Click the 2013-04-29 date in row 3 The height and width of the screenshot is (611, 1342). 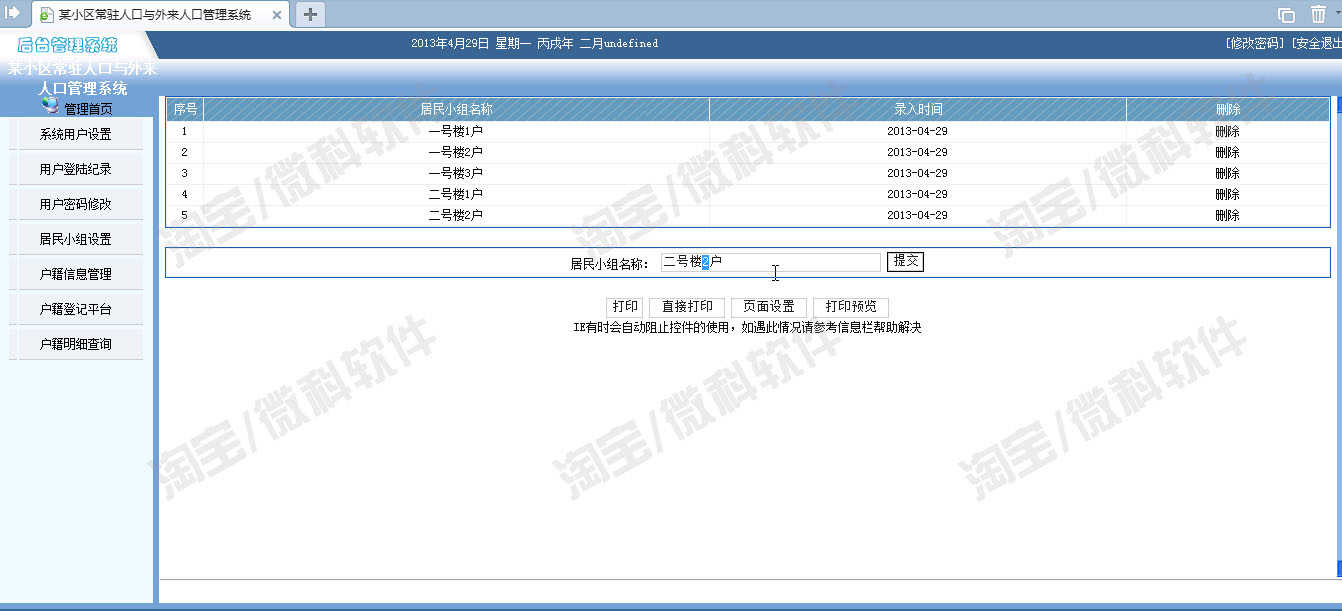tap(917, 173)
